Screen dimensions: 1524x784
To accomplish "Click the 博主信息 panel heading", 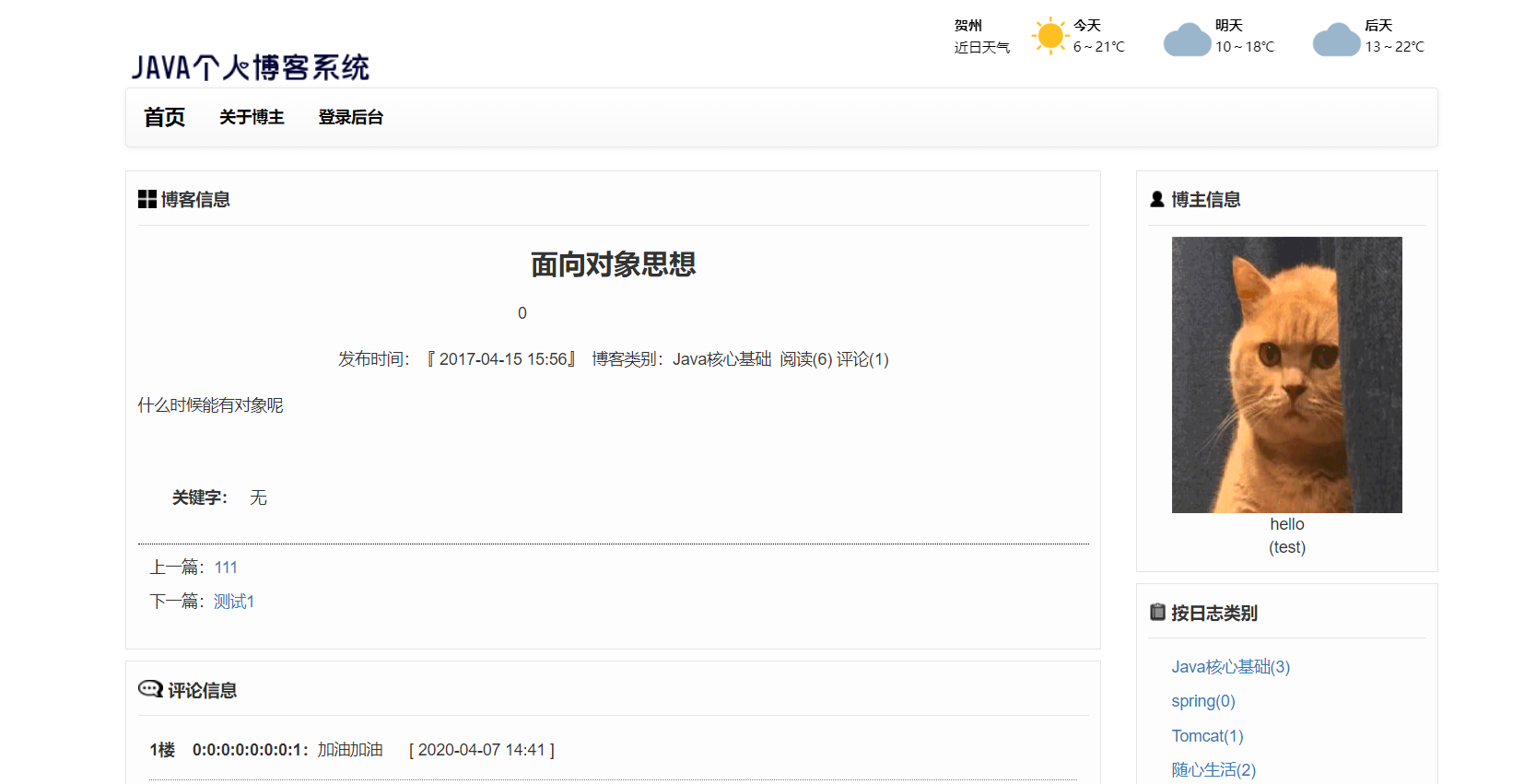I will pyautogui.click(x=1205, y=199).
